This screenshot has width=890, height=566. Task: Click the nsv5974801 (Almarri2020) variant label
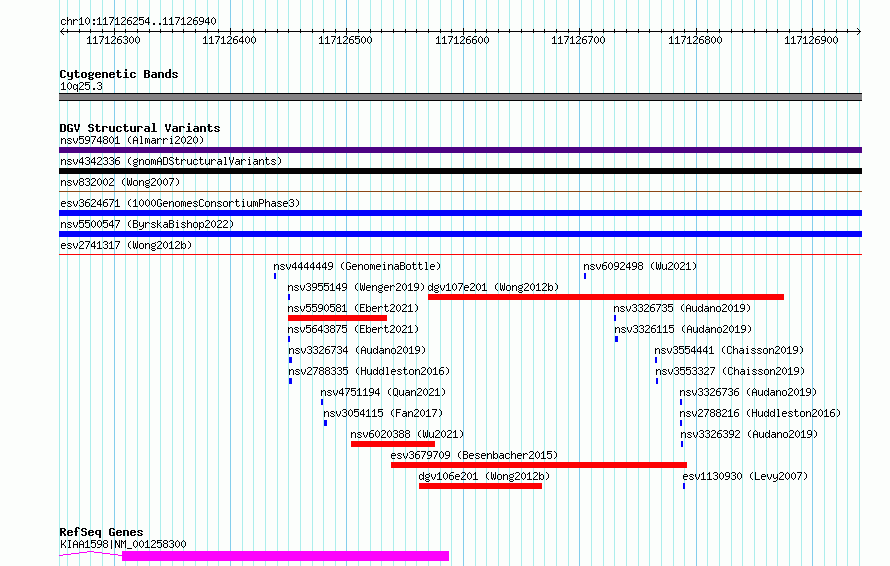[x=132, y=140]
